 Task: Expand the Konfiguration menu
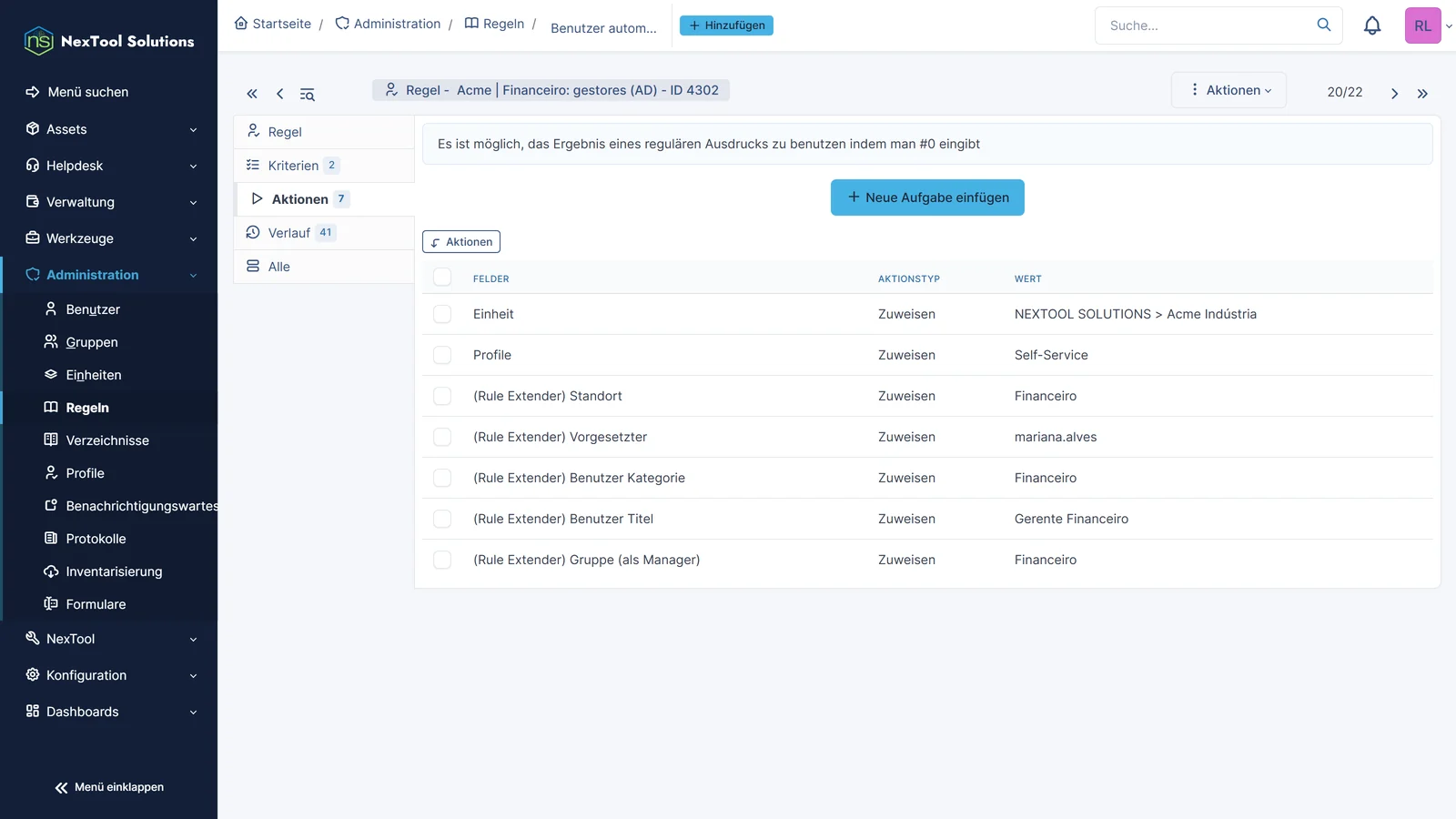[109, 675]
